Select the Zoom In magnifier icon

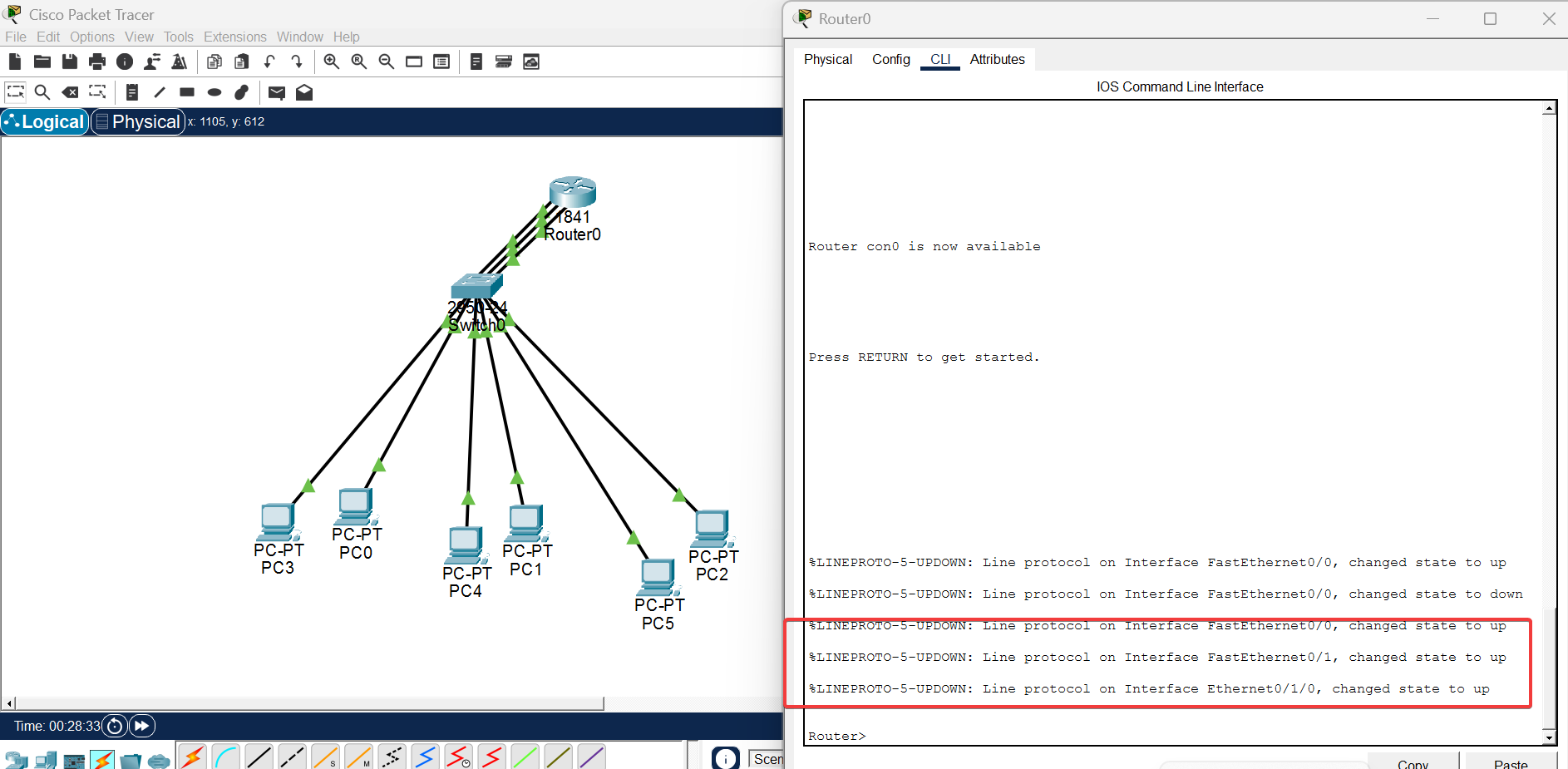click(x=332, y=62)
